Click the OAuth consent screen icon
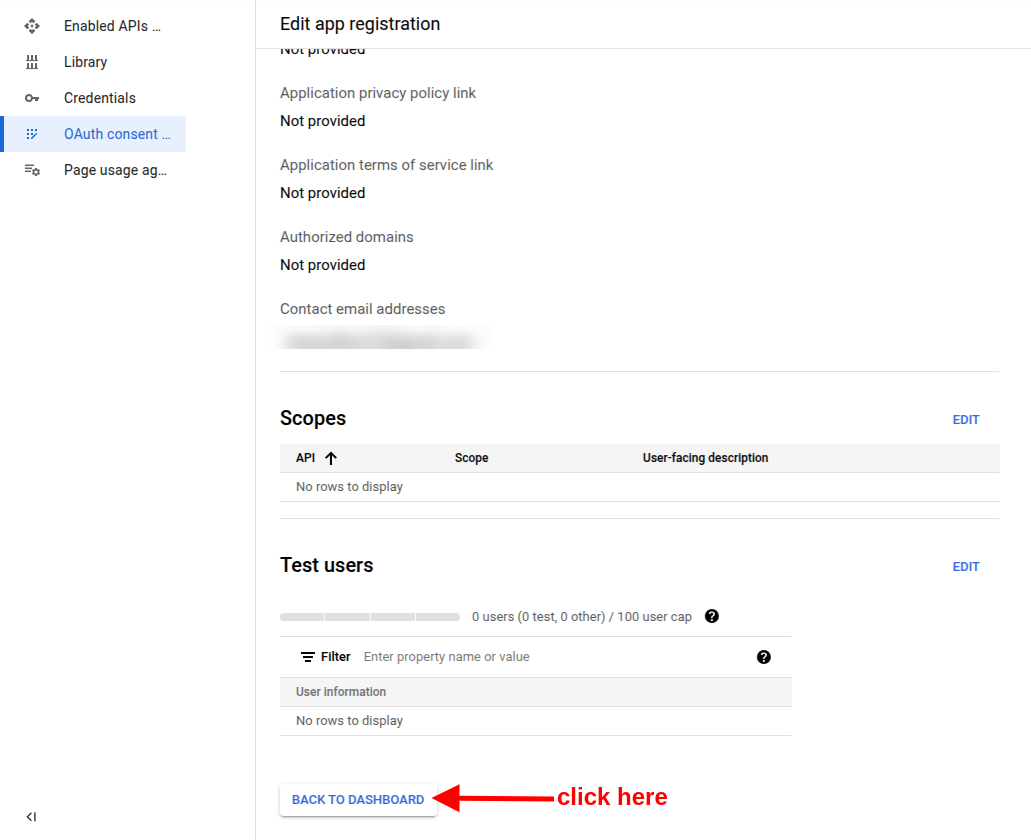The height and width of the screenshot is (840, 1031). [32, 134]
